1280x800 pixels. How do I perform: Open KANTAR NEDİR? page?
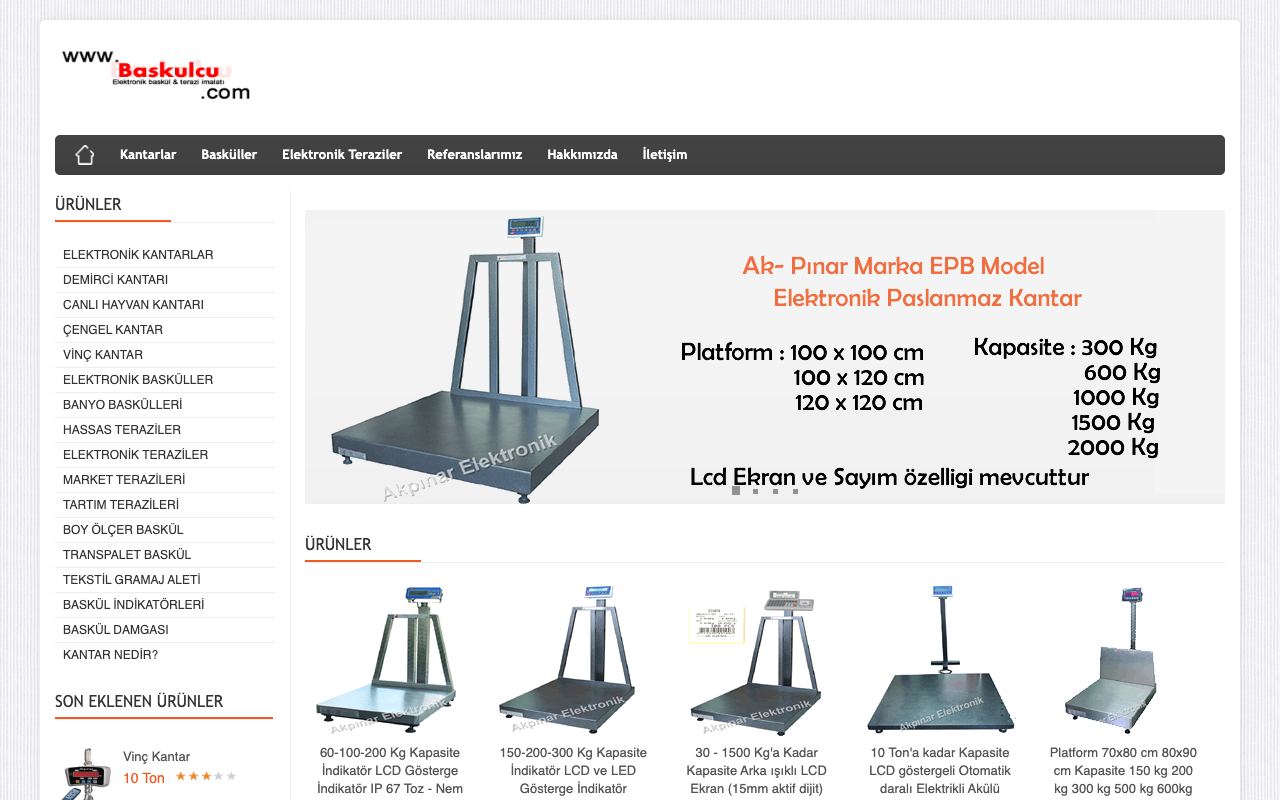(x=110, y=655)
